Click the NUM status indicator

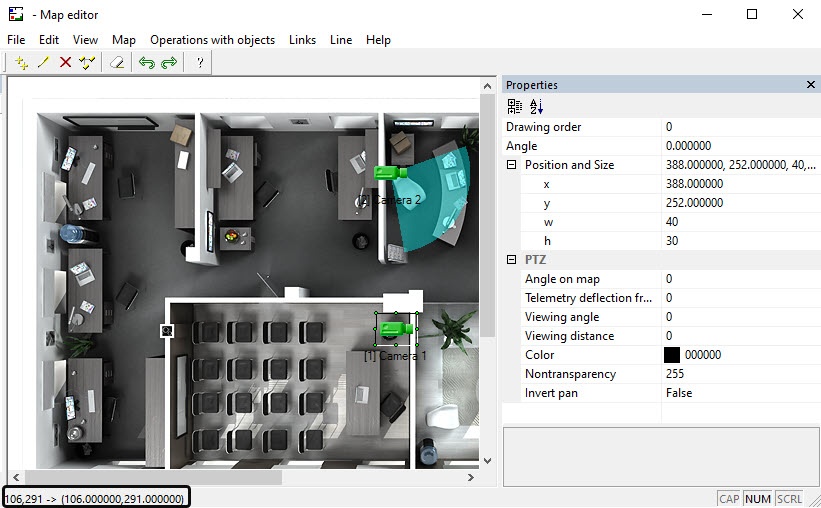coord(758,499)
